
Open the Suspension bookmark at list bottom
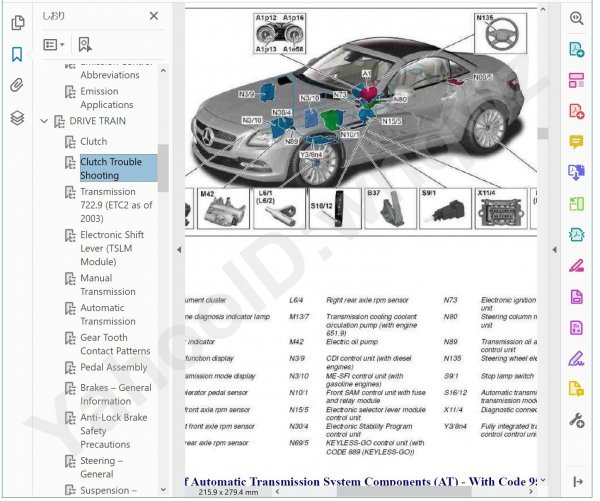pos(108,491)
